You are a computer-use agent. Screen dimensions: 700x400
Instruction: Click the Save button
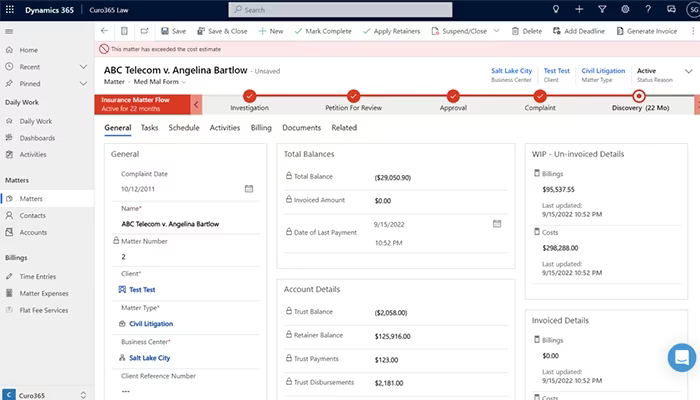(174, 31)
